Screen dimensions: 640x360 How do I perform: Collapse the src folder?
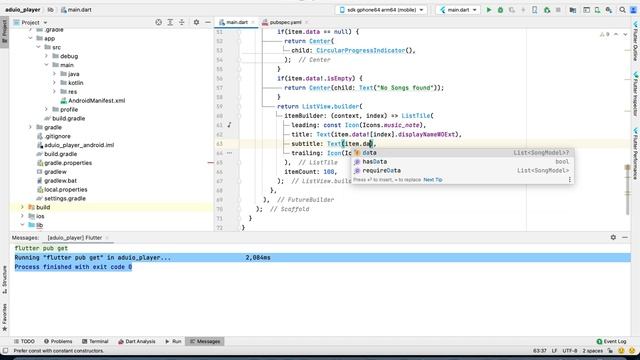point(38,47)
